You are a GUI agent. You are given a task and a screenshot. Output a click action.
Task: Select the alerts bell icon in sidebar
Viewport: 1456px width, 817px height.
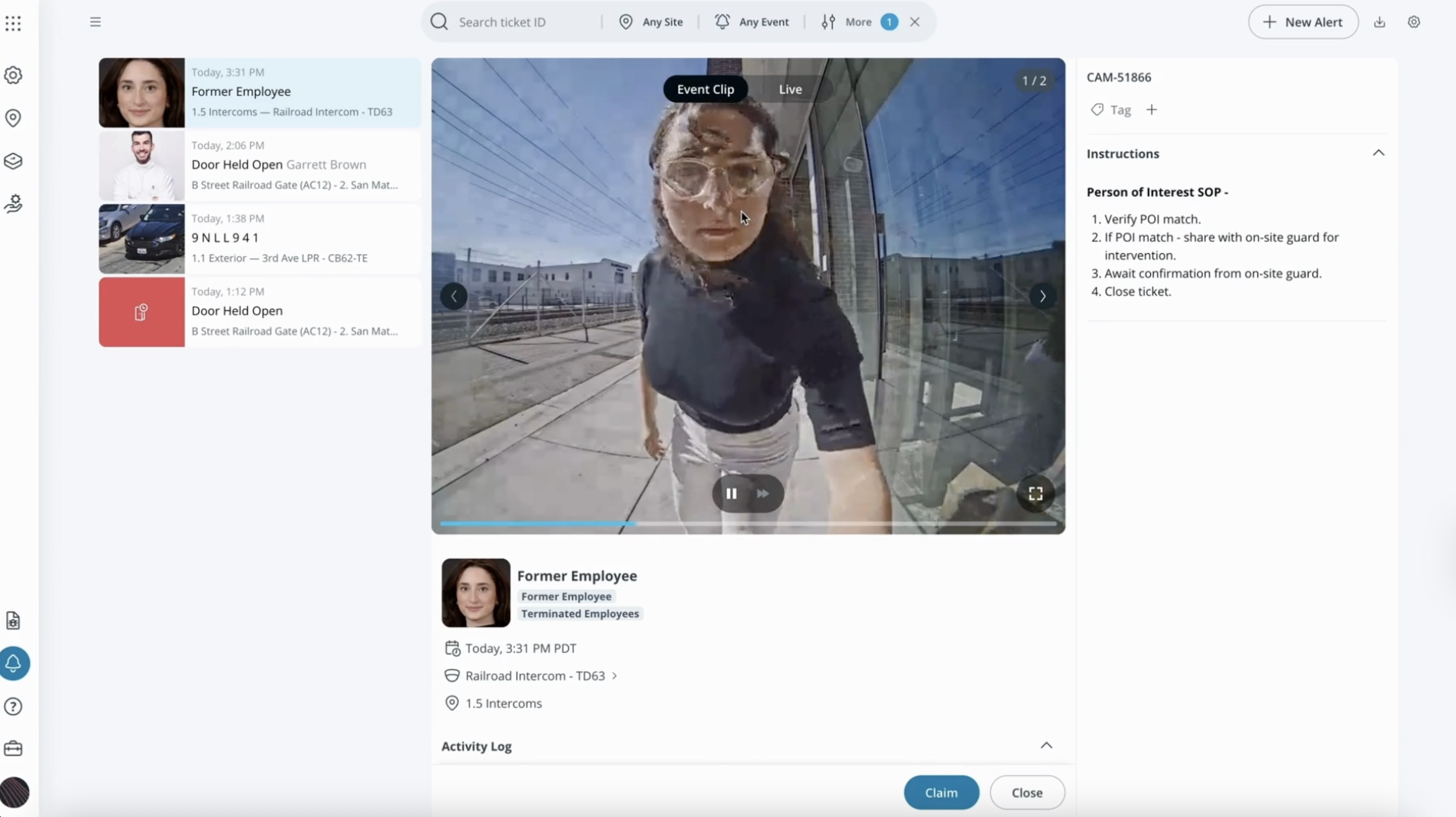tap(15, 663)
